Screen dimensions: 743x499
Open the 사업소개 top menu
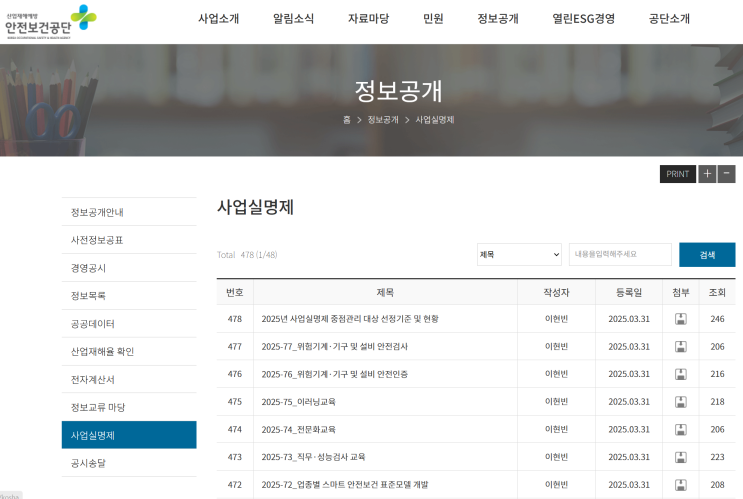[x=218, y=18]
